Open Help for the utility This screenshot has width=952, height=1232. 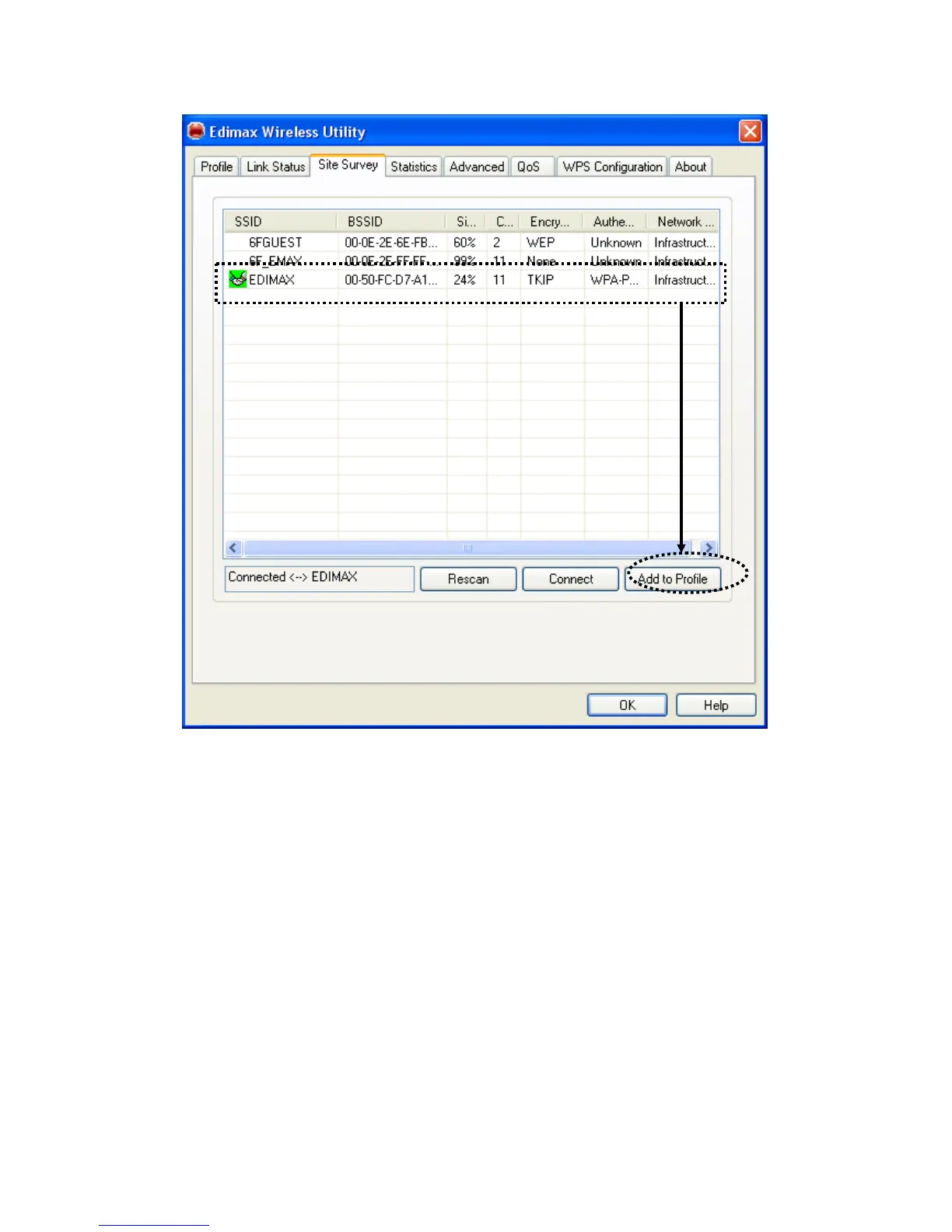point(716,705)
